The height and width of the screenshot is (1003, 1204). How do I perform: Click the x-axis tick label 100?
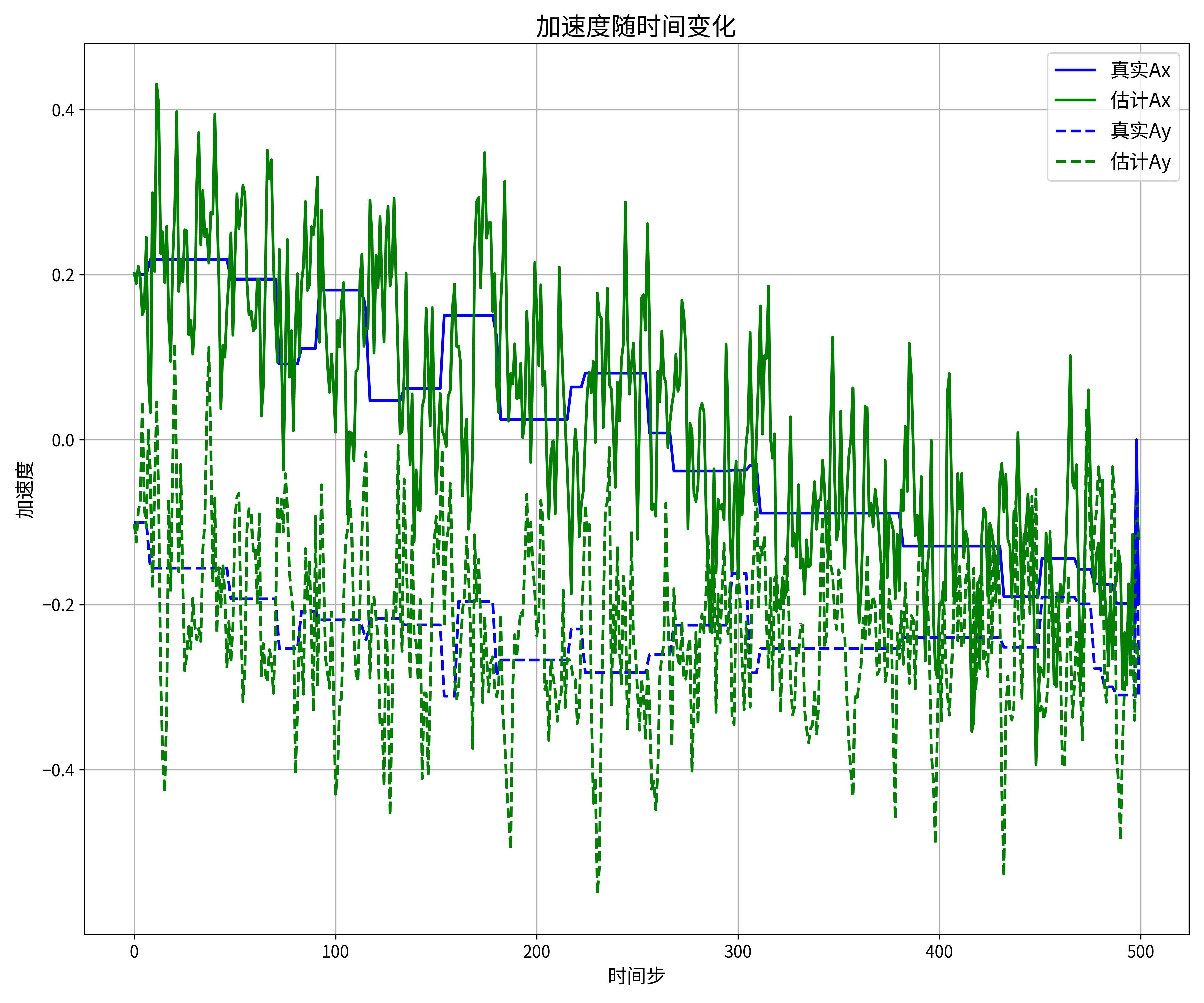335,952
